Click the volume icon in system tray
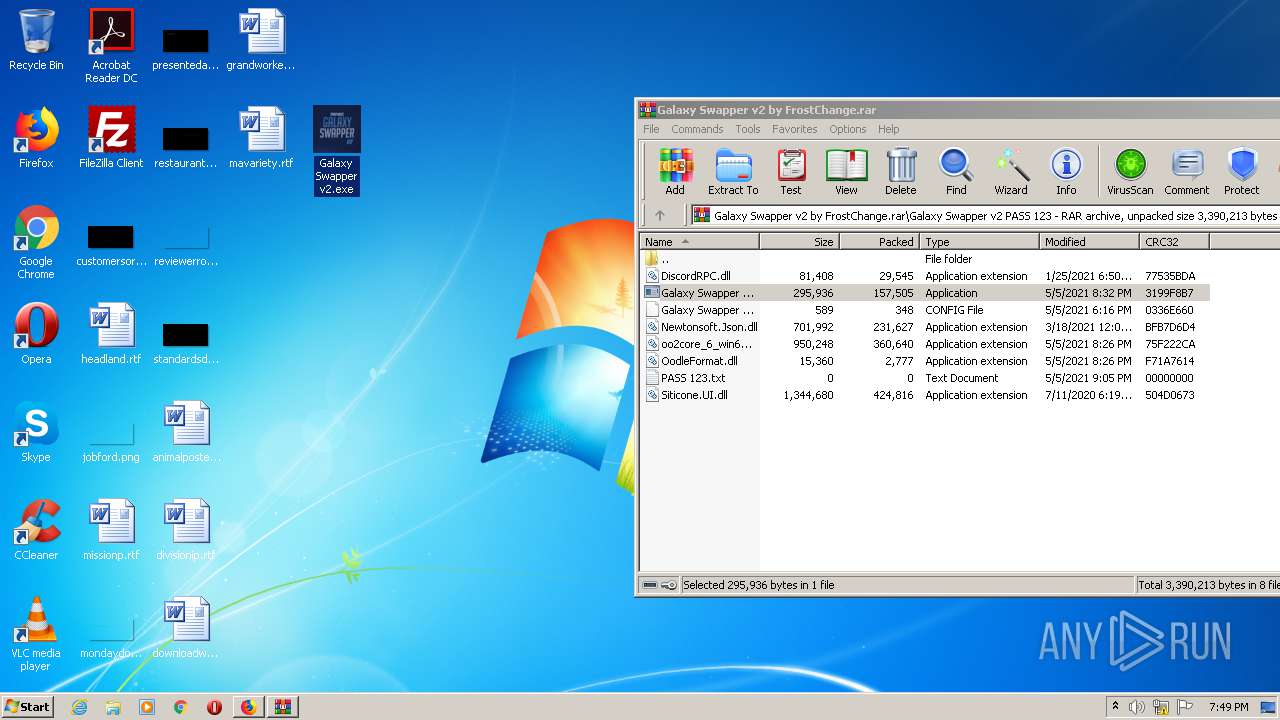The height and width of the screenshot is (720, 1280). (1137, 707)
